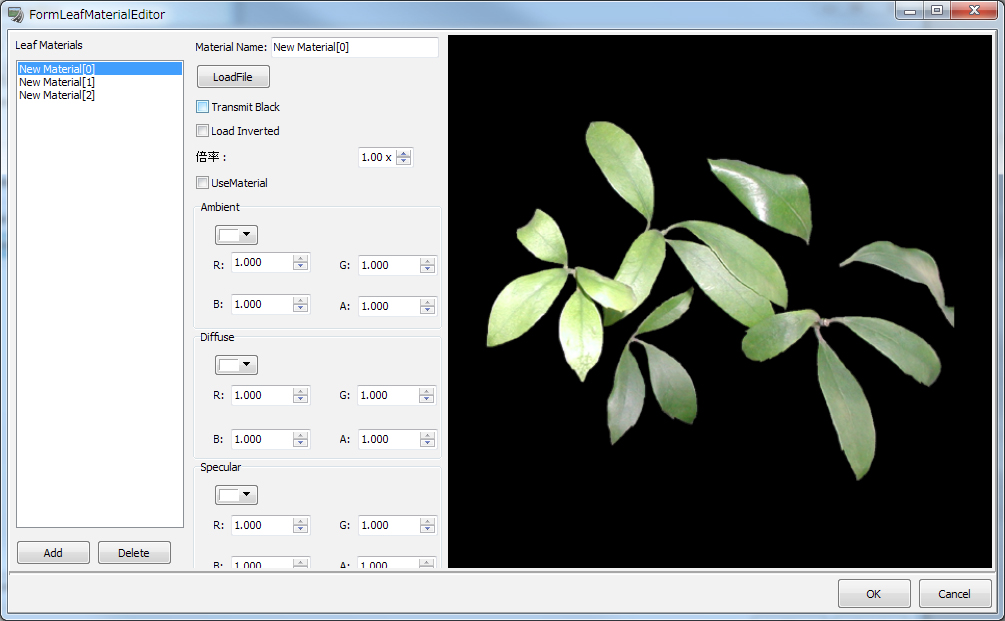Enable the Transmit Black checkbox
This screenshot has height=621, width=1005.
coord(203,106)
